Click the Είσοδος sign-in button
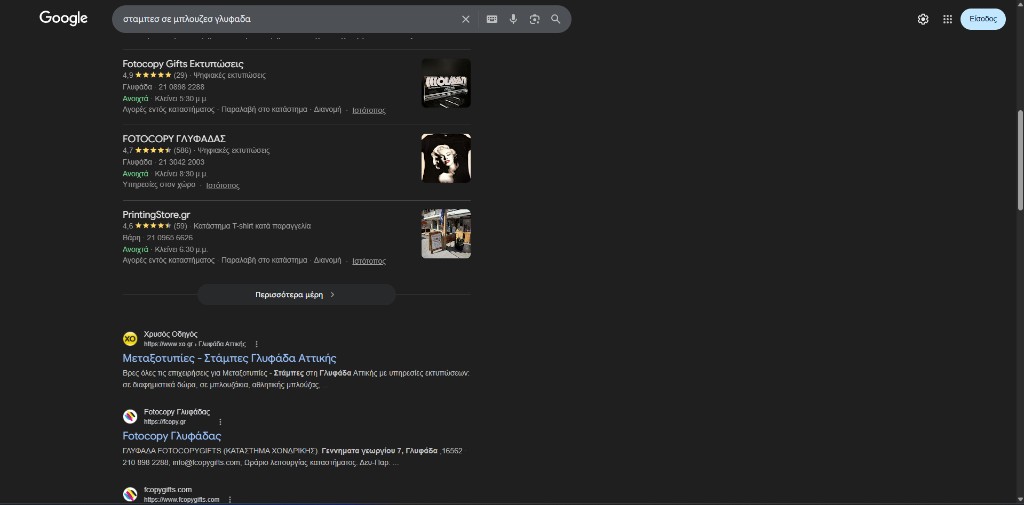The height and width of the screenshot is (505, 1024). click(x=983, y=20)
